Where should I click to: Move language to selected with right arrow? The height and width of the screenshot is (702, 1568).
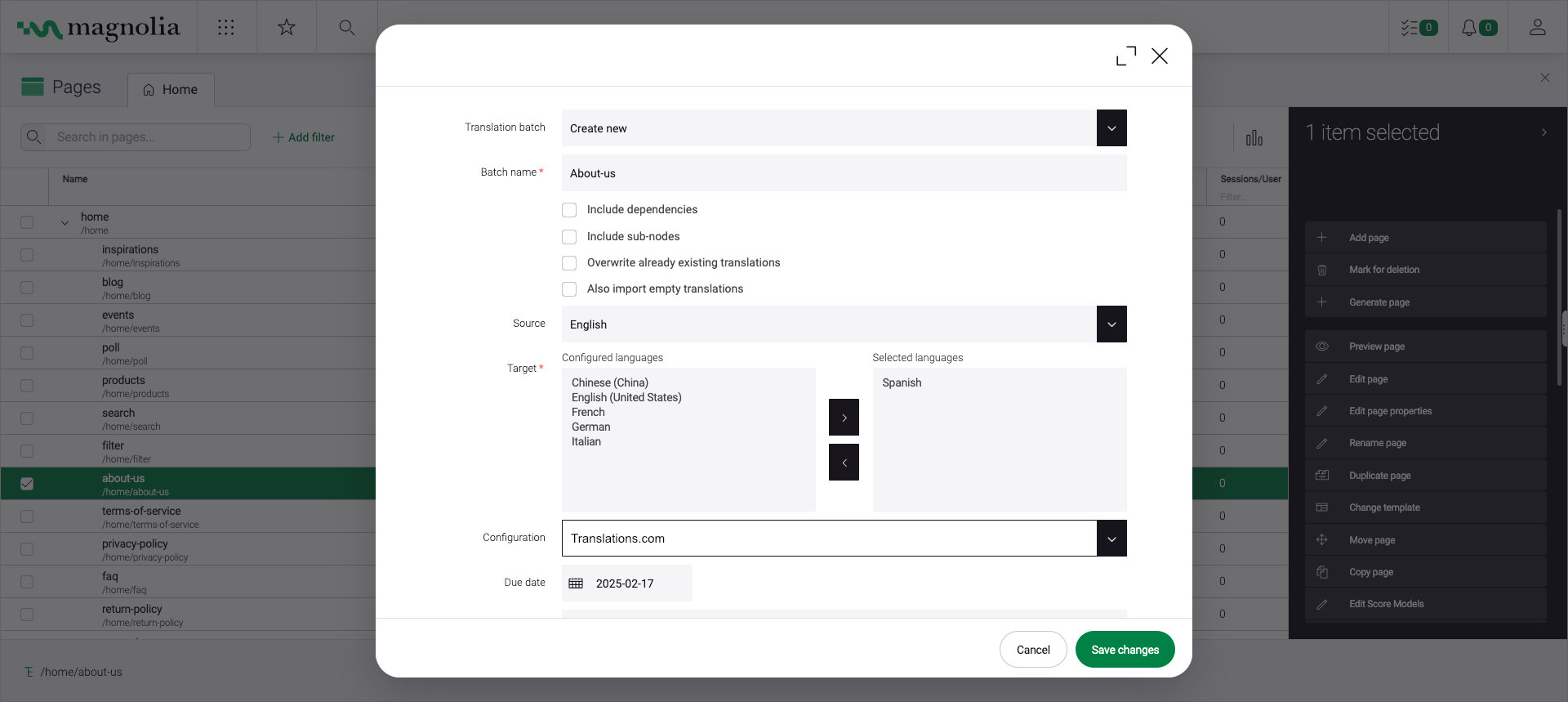tap(844, 418)
